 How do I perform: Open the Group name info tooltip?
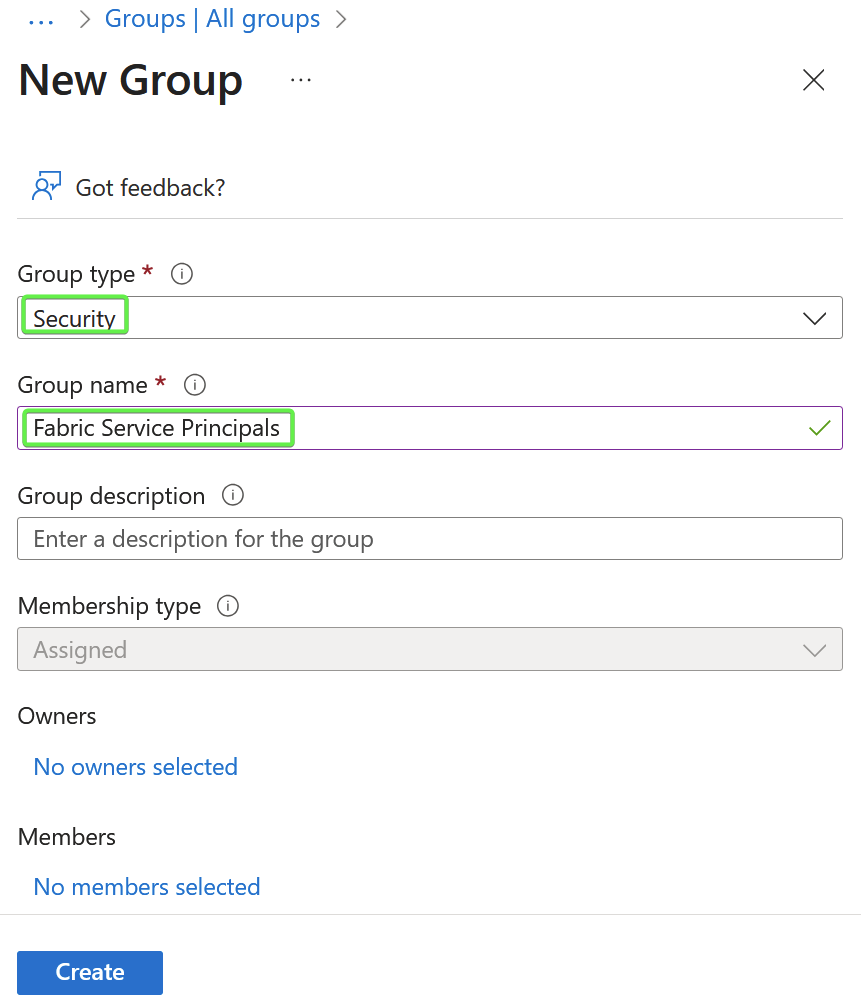pyautogui.click(x=194, y=385)
